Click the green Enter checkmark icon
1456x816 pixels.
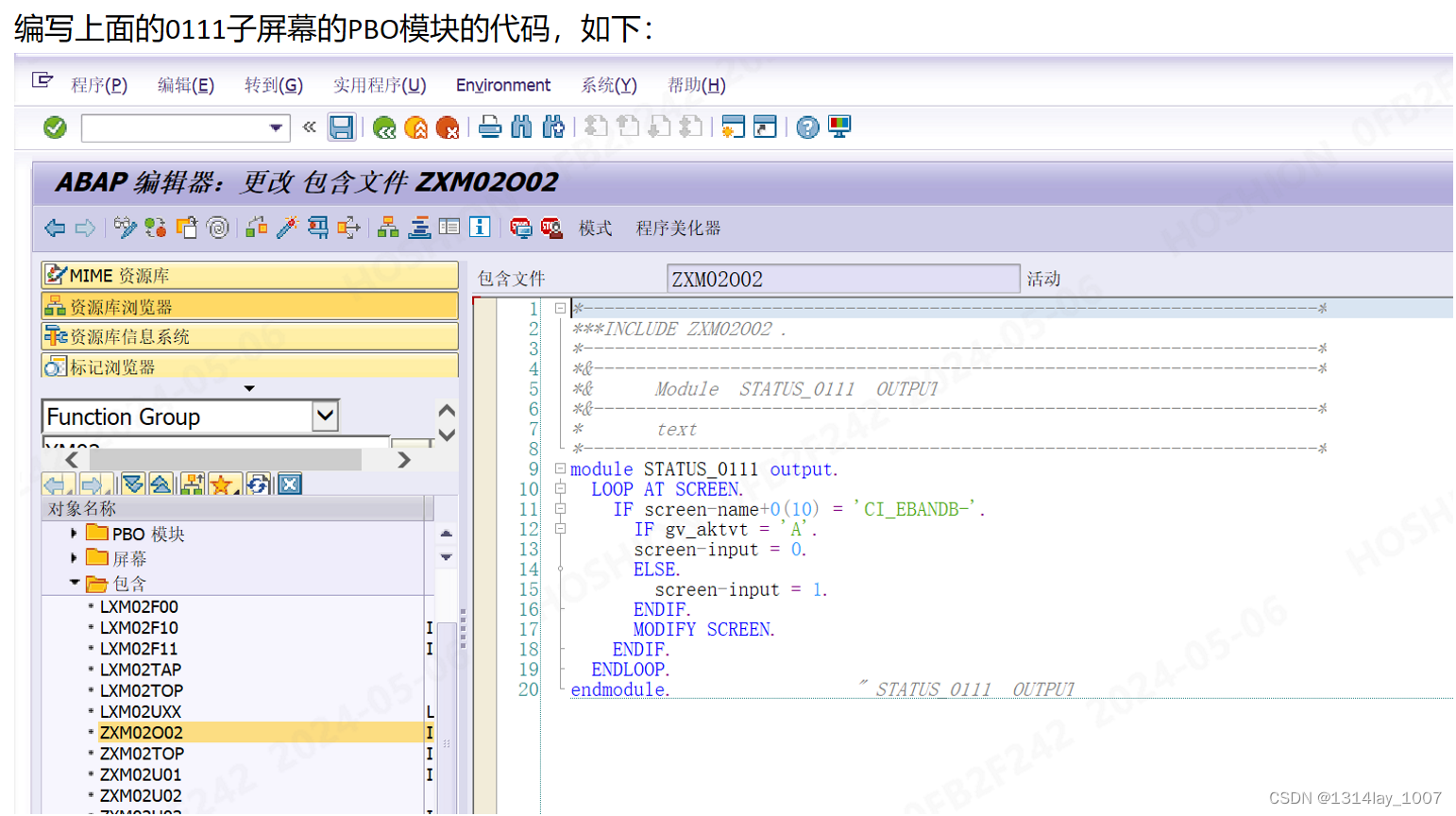point(55,127)
